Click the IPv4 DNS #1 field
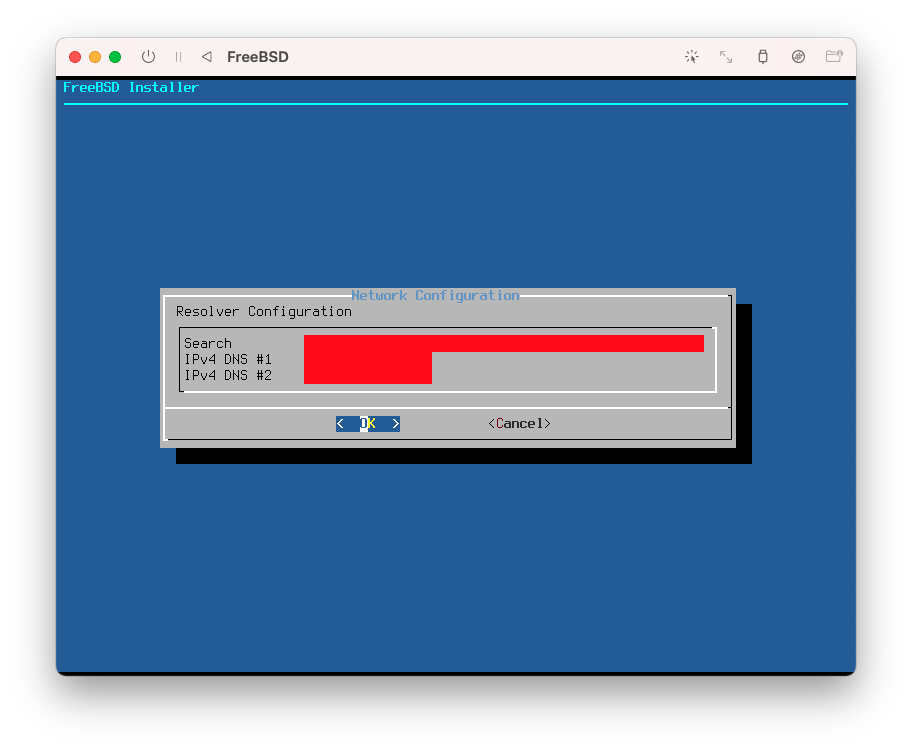This screenshot has height=750, width=912. coord(368,360)
